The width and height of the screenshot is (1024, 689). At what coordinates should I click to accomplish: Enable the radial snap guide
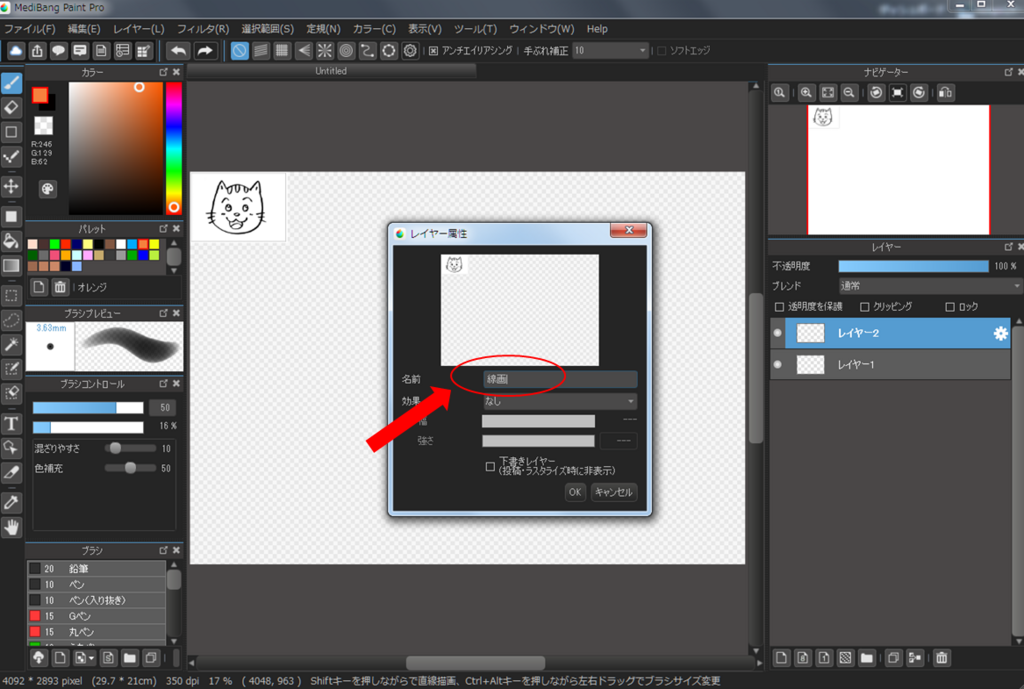pyautogui.click(x=325, y=50)
